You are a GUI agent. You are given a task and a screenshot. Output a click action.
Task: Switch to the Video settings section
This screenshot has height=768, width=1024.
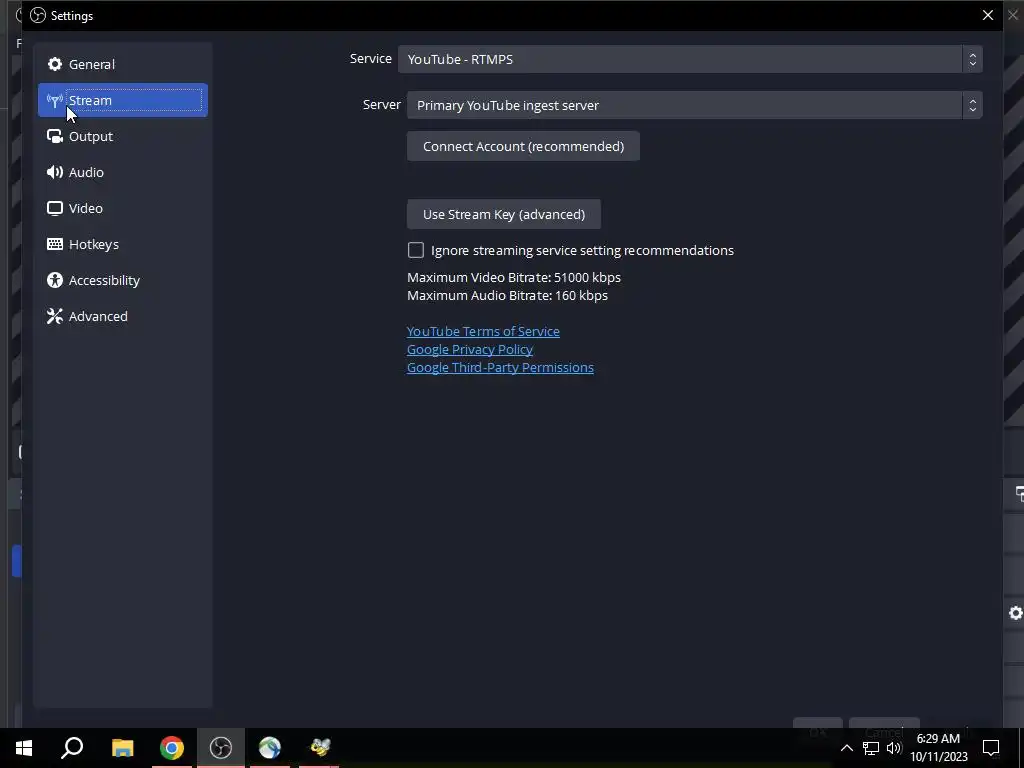tap(123, 208)
